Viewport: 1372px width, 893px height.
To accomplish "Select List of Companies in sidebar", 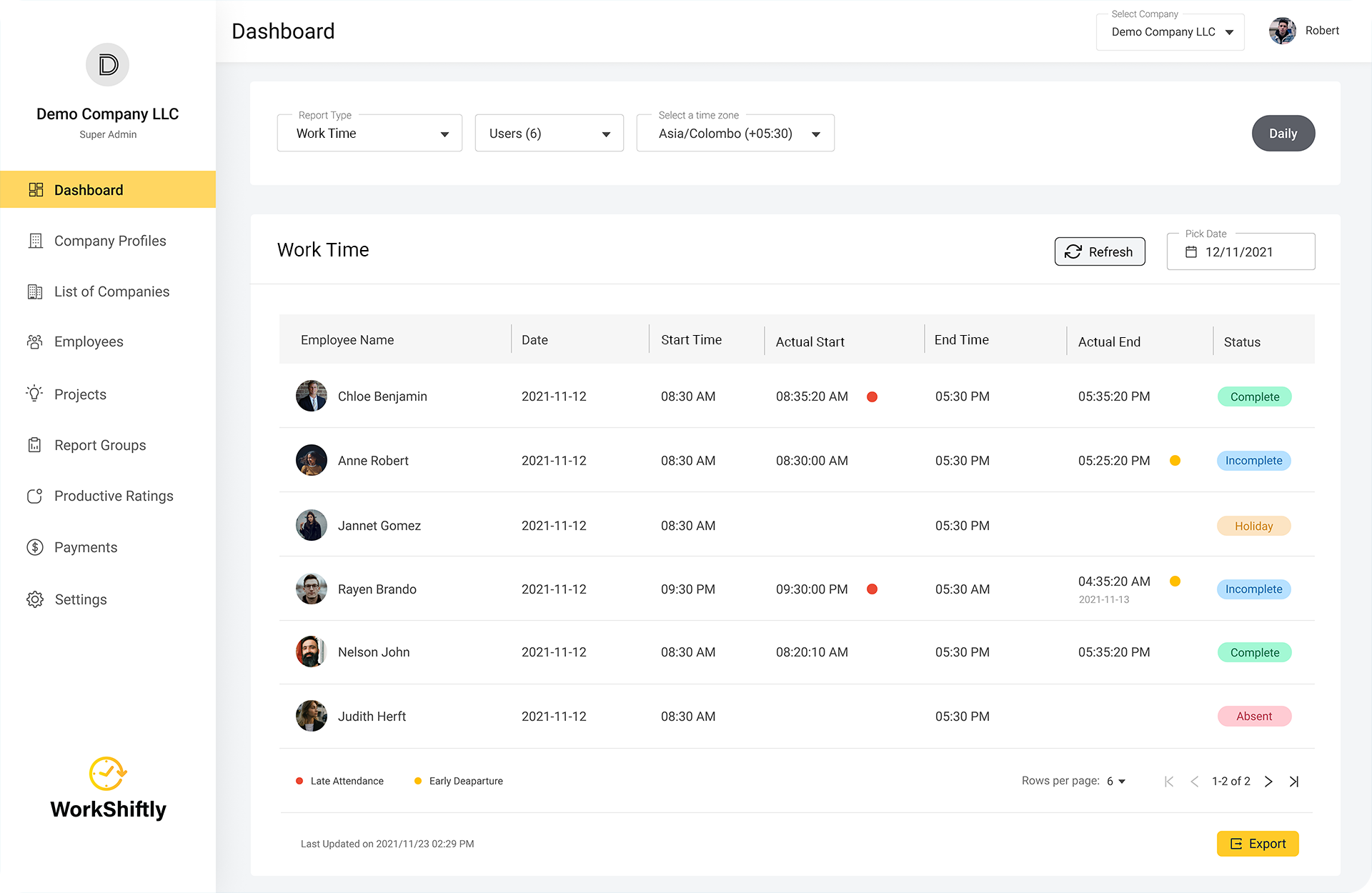I will [x=111, y=291].
